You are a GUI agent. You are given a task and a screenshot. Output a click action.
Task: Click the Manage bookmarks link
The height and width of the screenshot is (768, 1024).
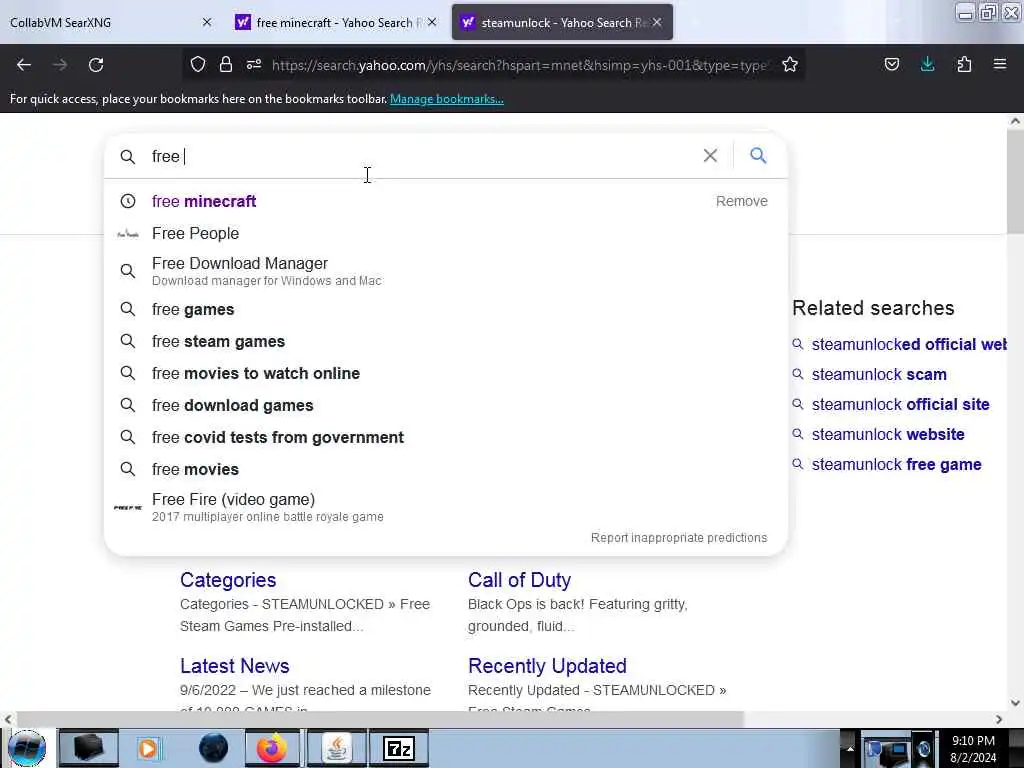click(x=447, y=99)
